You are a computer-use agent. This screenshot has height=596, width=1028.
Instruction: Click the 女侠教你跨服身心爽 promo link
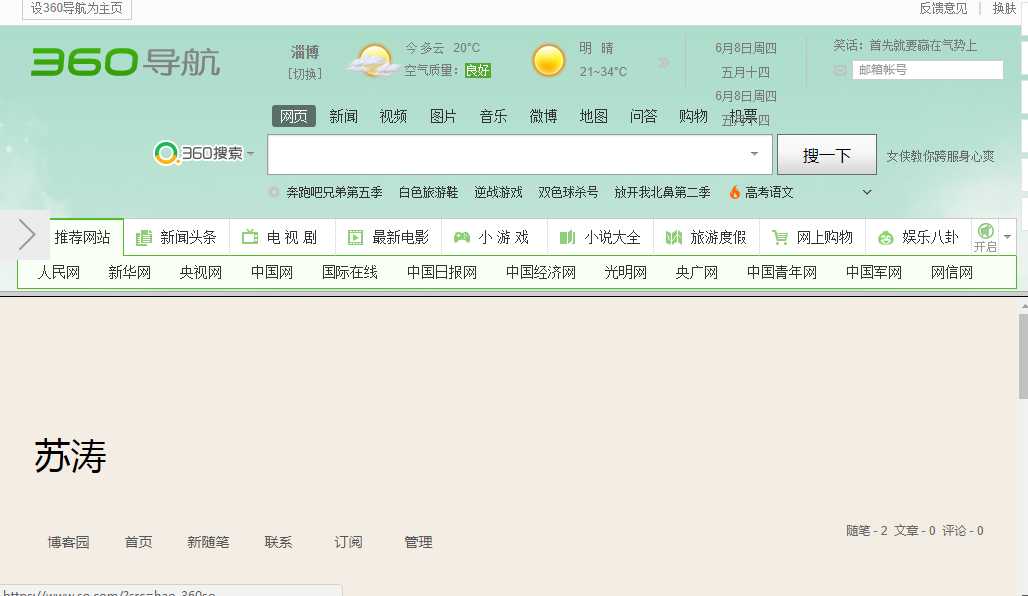point(940,156)
